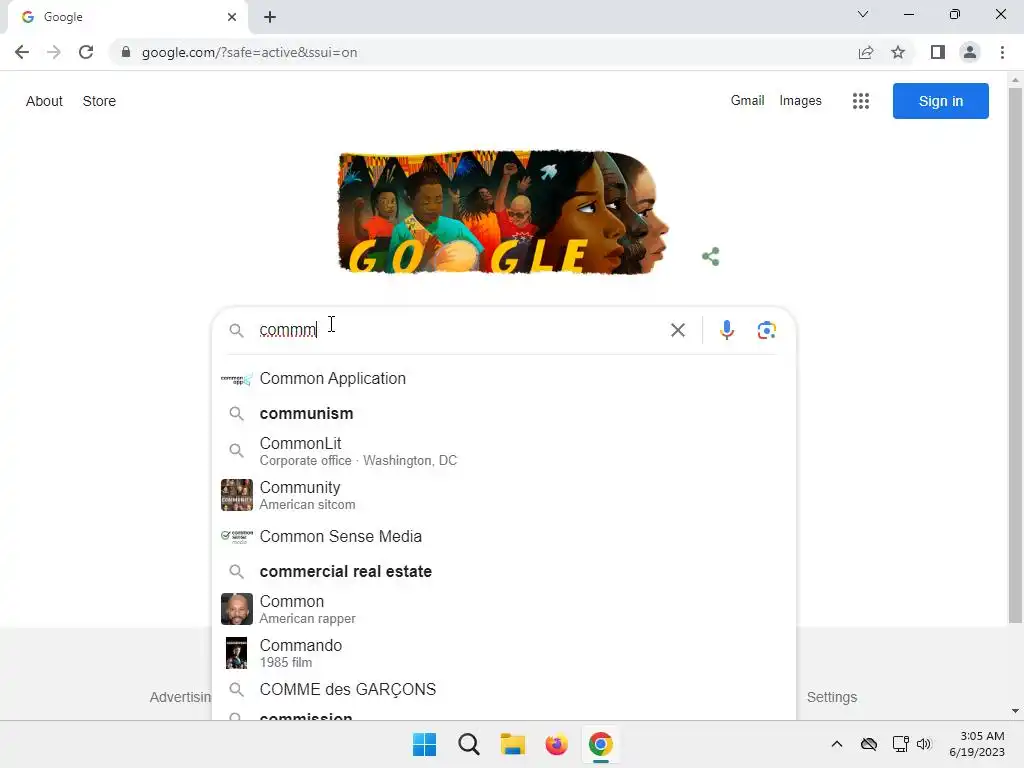
Task: Open the network tray icon
Action: pos(901,744)
